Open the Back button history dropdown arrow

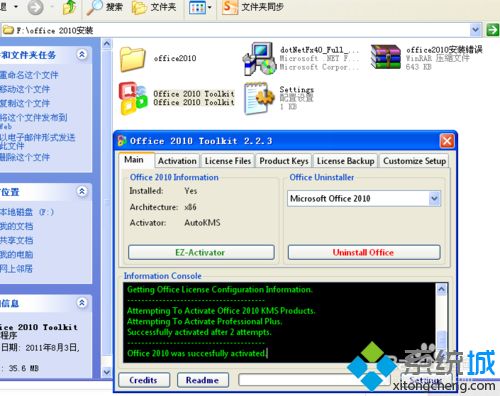point(16,7)
